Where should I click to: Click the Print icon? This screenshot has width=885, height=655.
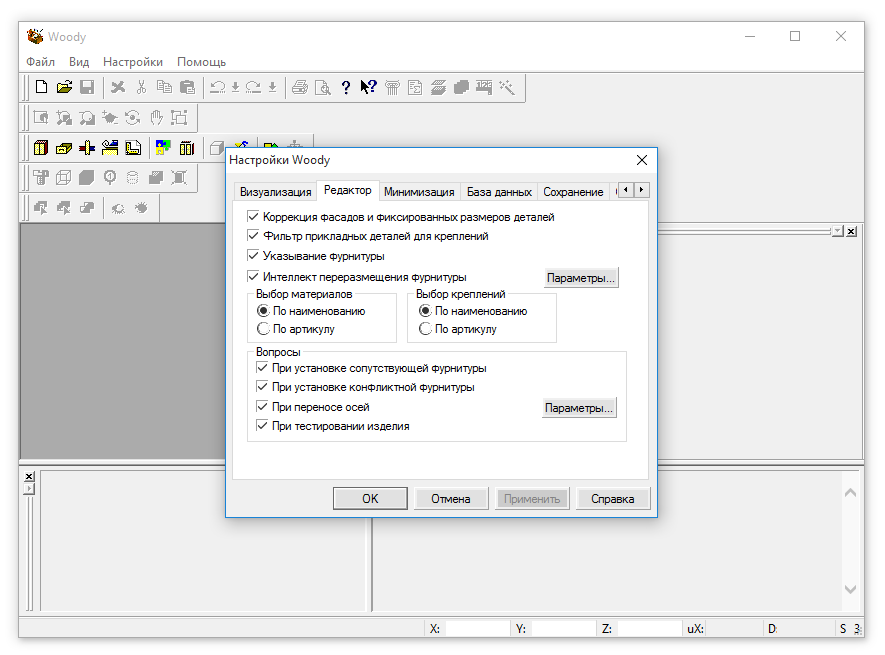click(x=300, y=87)
